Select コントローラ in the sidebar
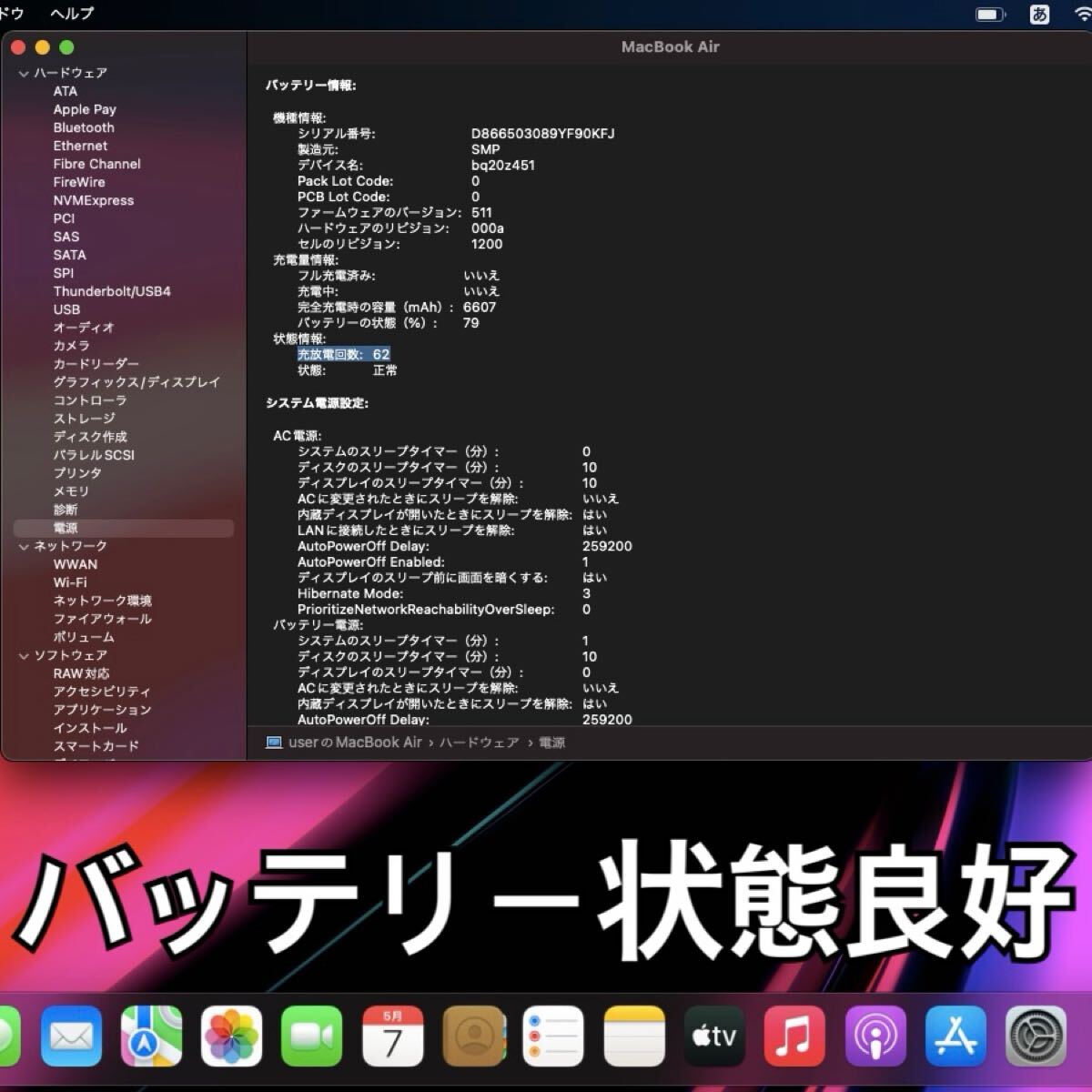1092x1092 pixels. coord(89,400)
